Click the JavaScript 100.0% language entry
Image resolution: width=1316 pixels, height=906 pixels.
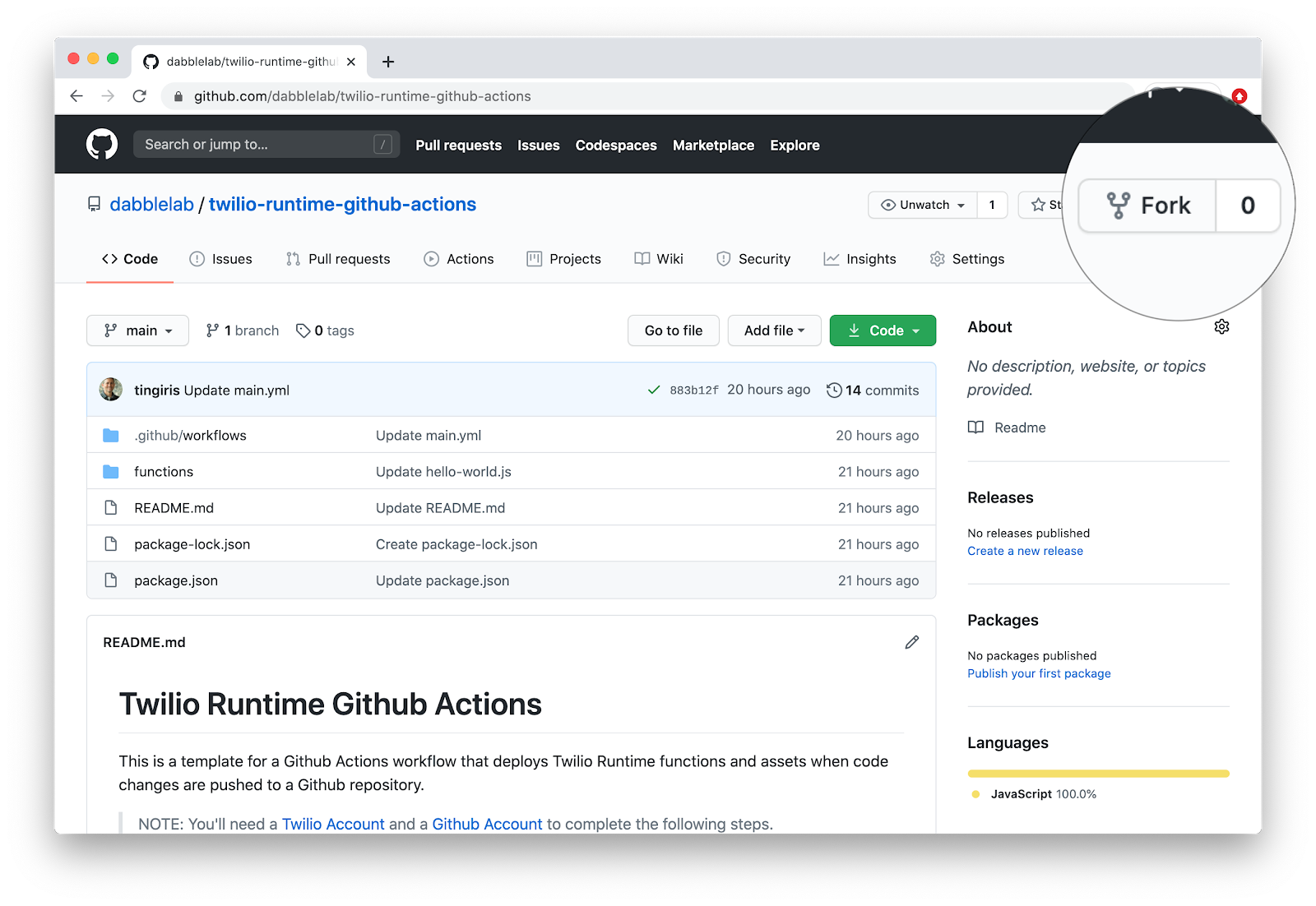pyautogui.click(x=1035, y=794)
